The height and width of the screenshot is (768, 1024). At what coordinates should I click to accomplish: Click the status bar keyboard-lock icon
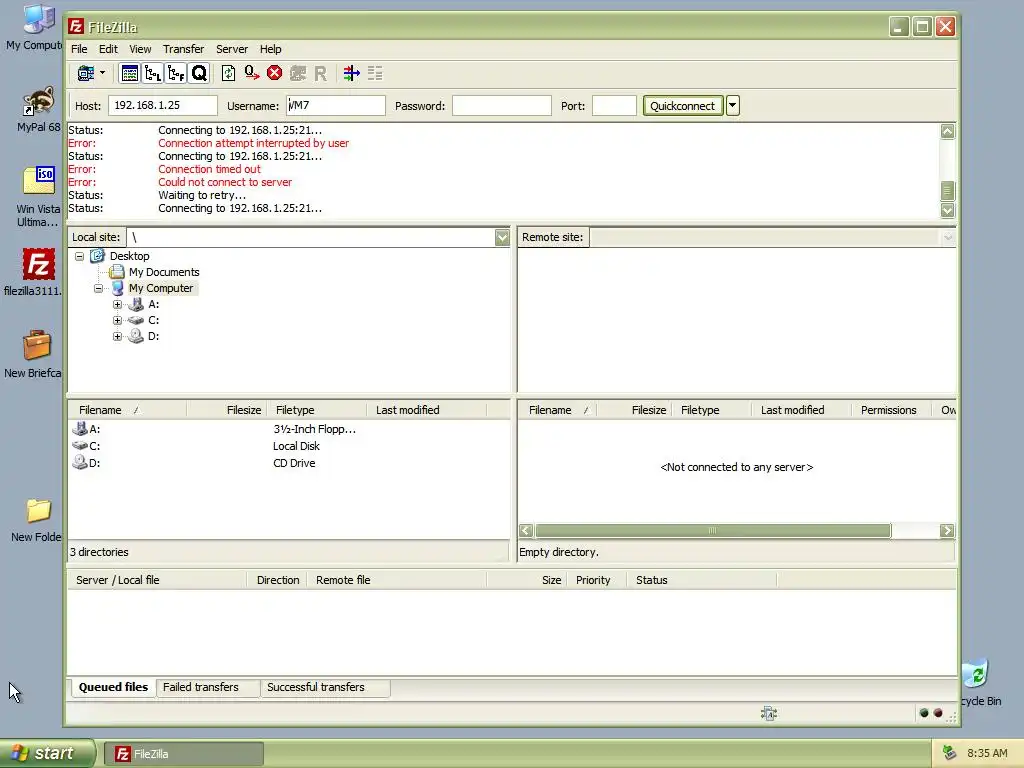tap(769, 713)
